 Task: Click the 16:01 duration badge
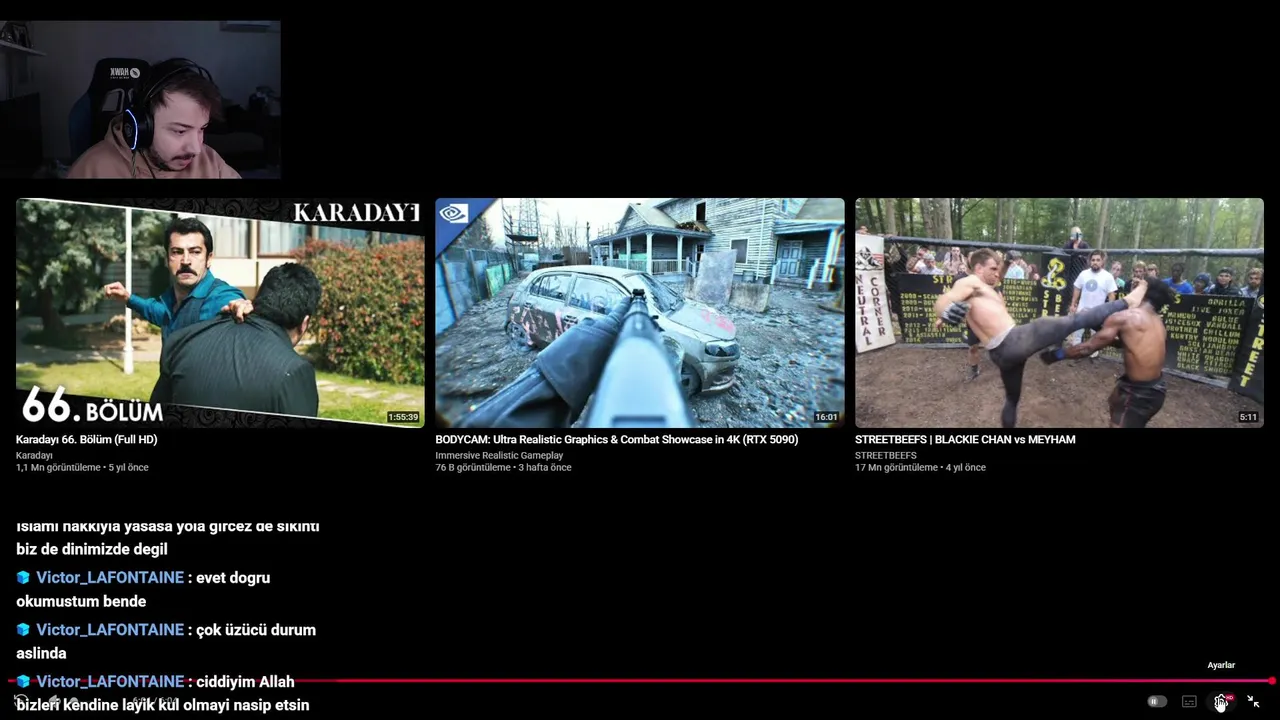826,417
